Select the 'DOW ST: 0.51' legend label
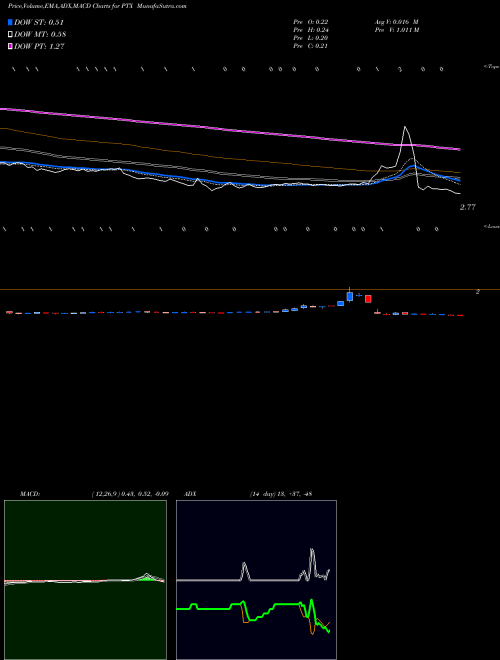This screenshot has height=660, width=500. tap(39, 22)
